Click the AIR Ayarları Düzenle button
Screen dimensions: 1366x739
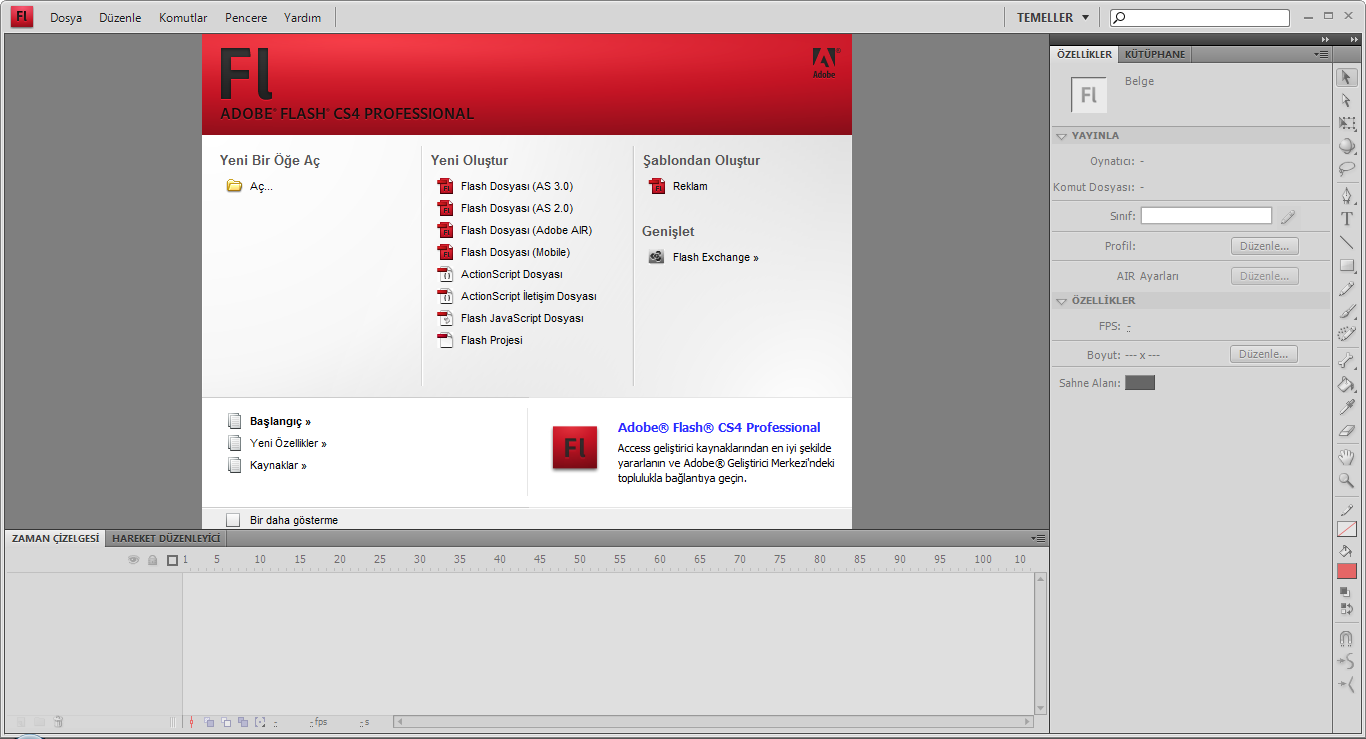pyautogui.click(x=1265, y=276)
